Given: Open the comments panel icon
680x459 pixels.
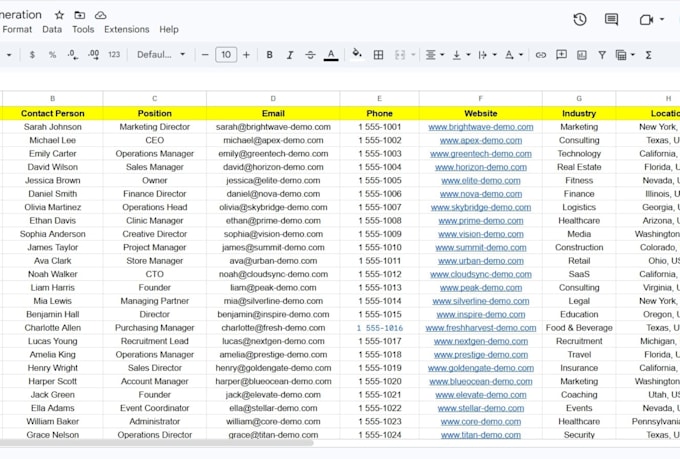Looking at the screenshot, I should click(x=611, y=20).
